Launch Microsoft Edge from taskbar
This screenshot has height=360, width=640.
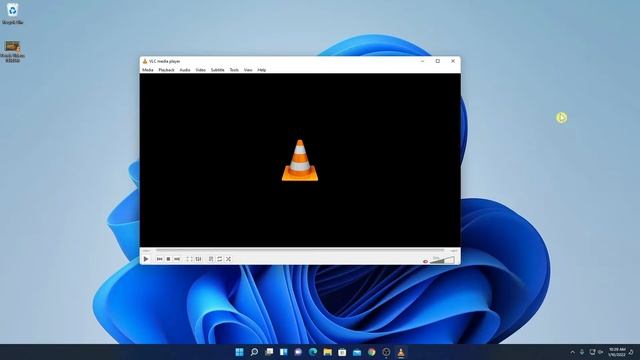[313, 352]
